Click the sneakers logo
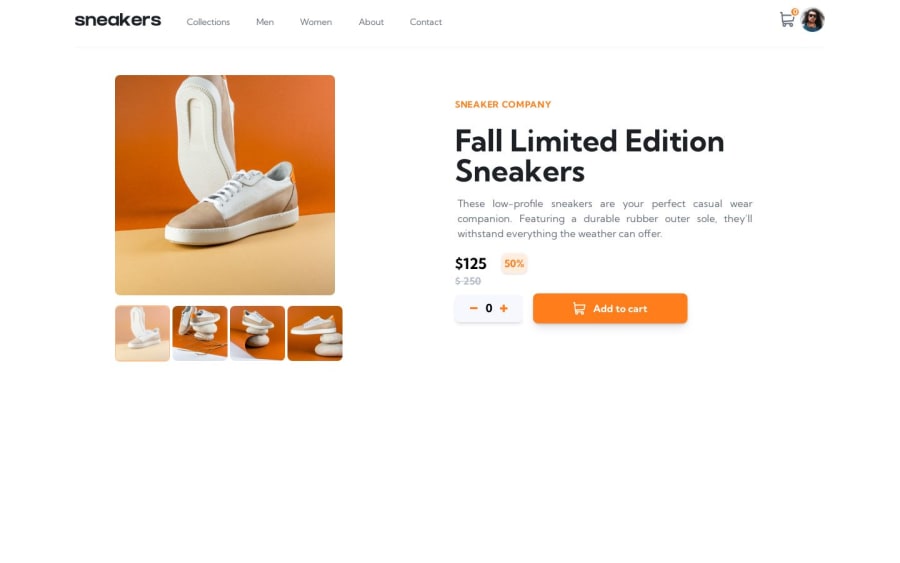Screen dimensions: 900x563 click(x=118, y=20)
